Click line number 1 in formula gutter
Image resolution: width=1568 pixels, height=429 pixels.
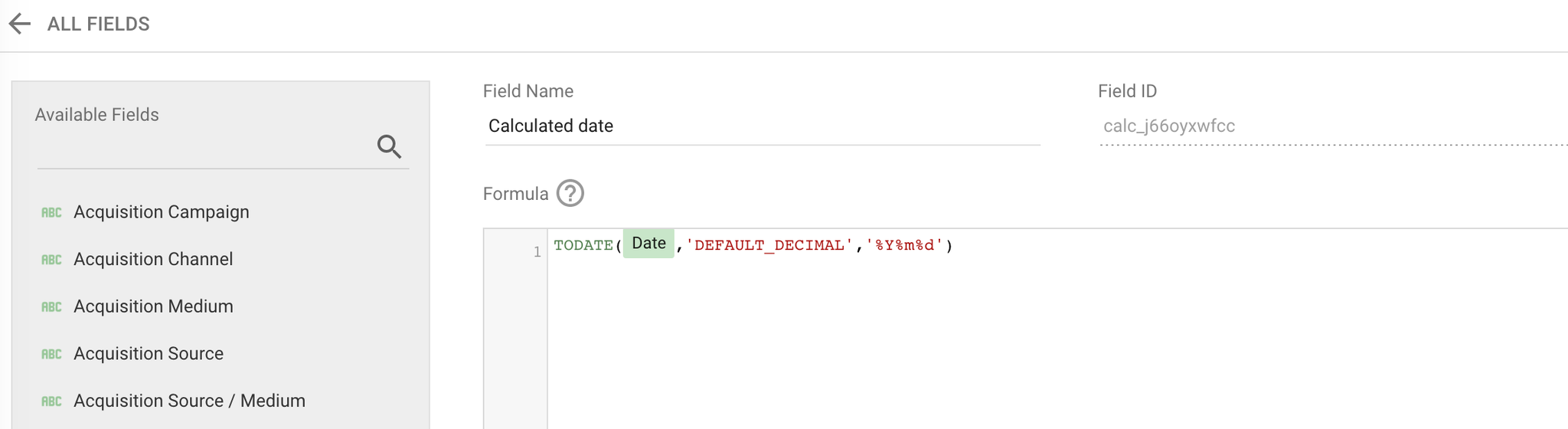click(x=537, y=251)
